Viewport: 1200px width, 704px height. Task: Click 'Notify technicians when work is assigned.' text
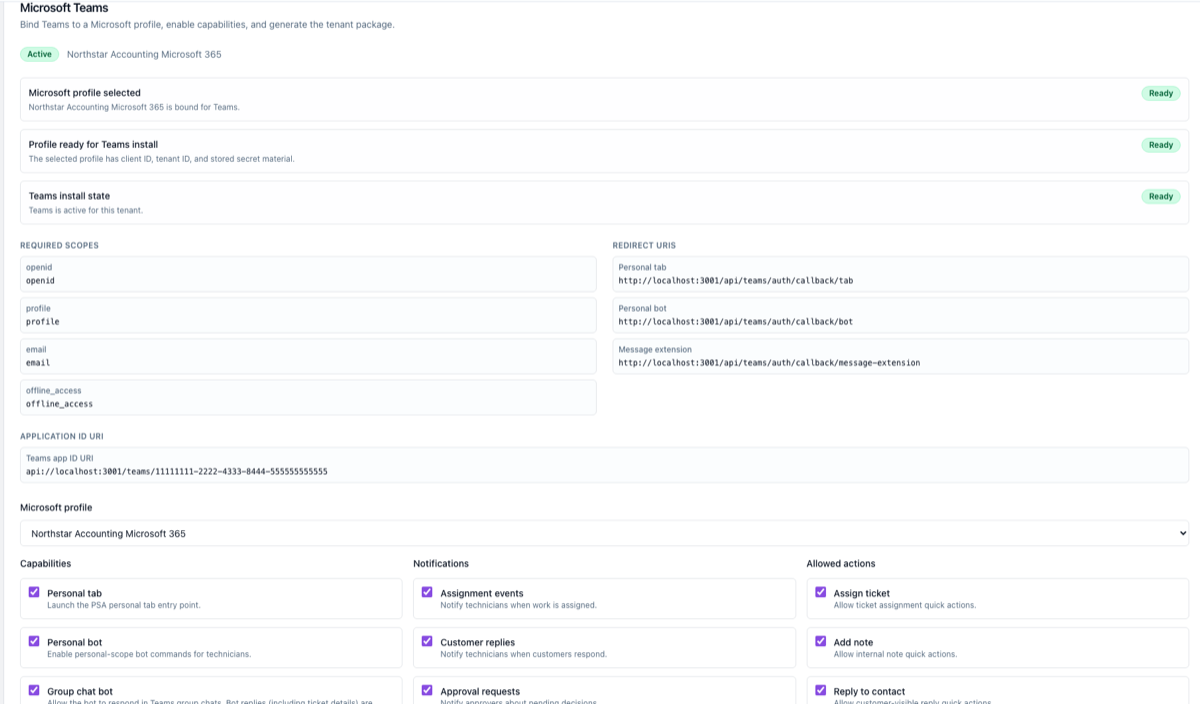pyautogui.click(x=518, y=605)
